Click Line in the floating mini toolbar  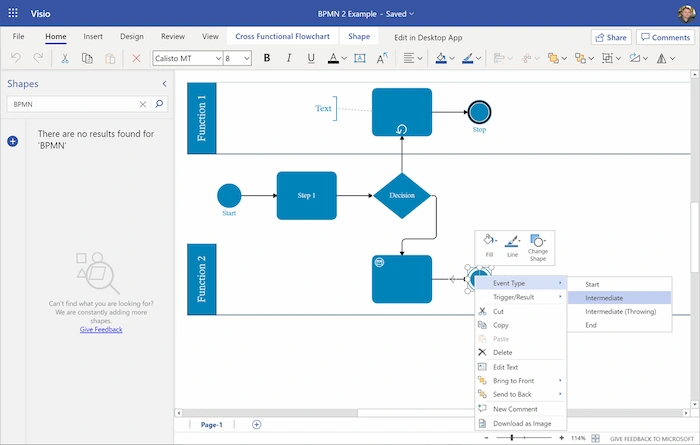(x=512, y=245)
